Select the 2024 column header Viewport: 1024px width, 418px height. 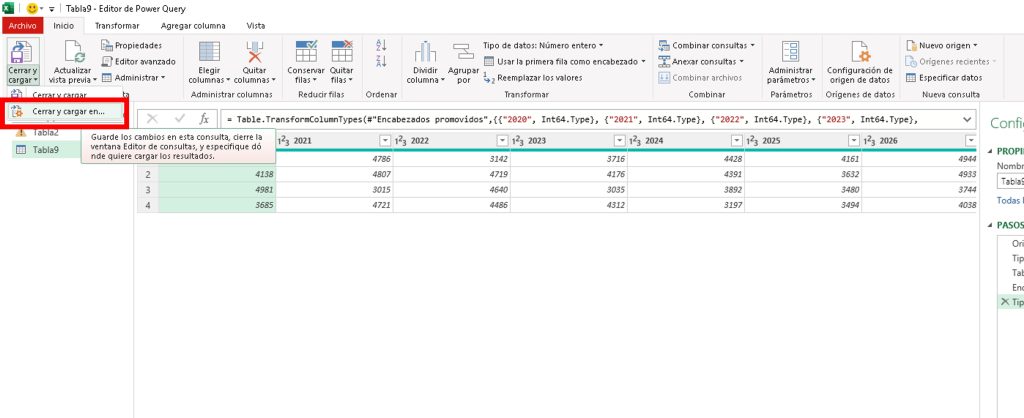tap(686, 140)
